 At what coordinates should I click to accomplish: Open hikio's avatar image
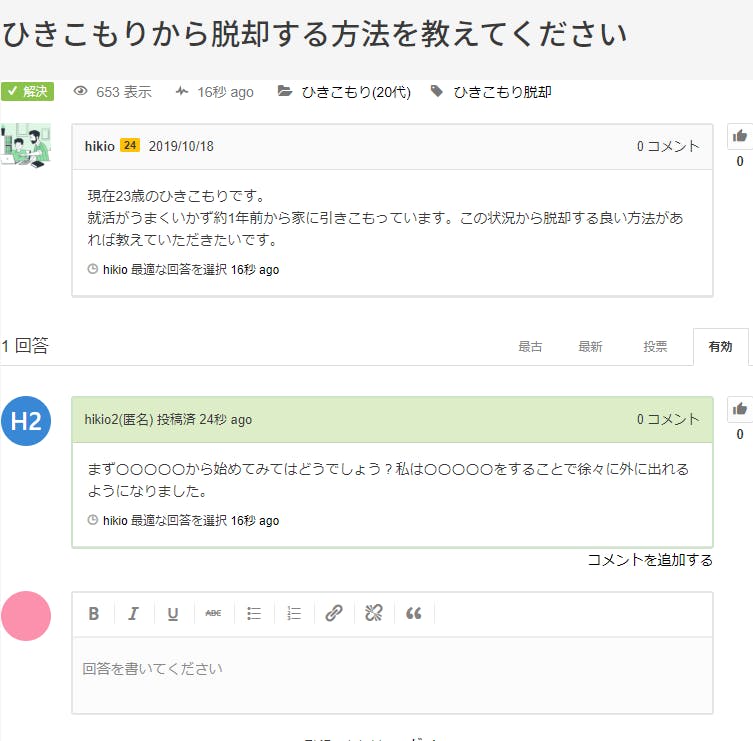(x=26, y=146)
